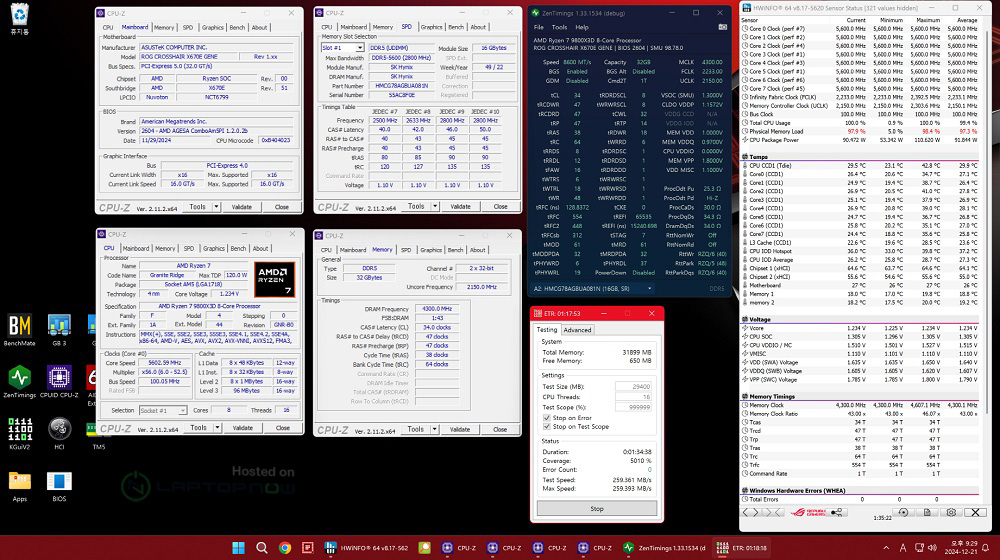Screen dimensions: 1000x560
Task: Switch to the Advanced tab in ETR
Action: click(577, 329)
